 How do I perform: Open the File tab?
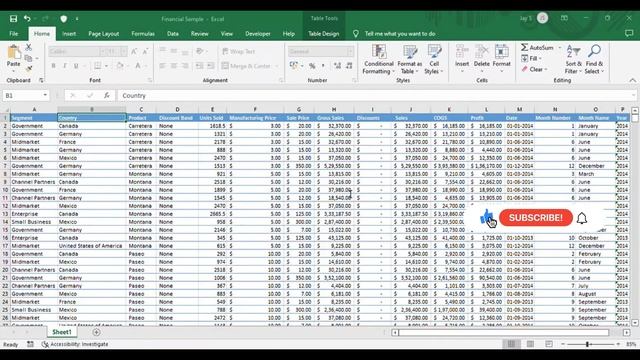(14, 34)
